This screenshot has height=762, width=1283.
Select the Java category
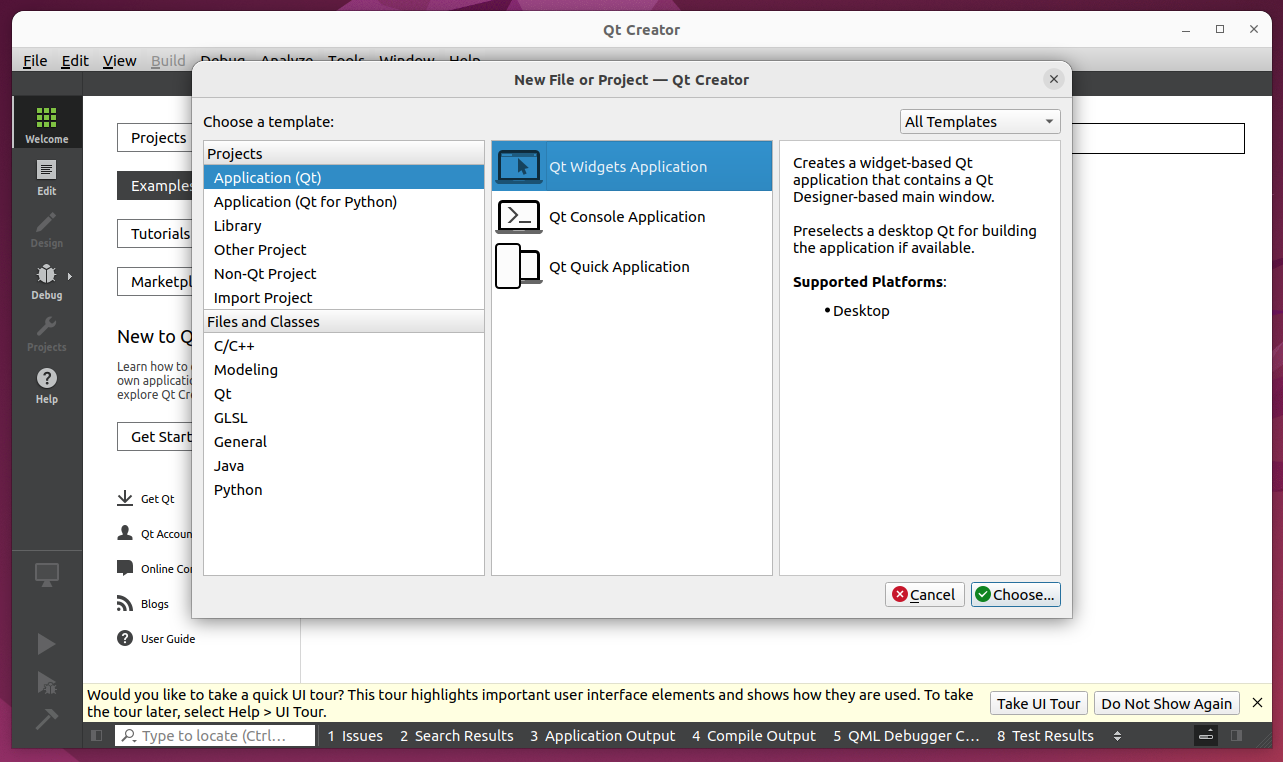tap(343, 465)
